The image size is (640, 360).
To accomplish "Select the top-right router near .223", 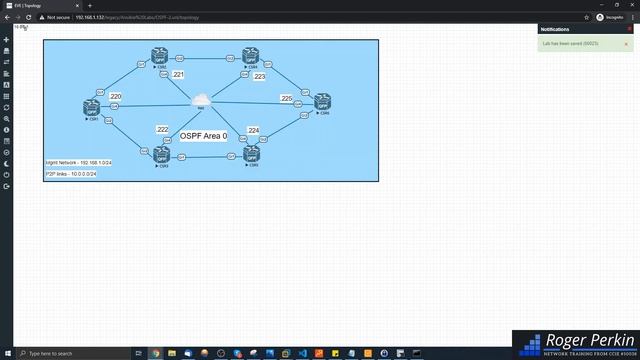I will point(251,56).
